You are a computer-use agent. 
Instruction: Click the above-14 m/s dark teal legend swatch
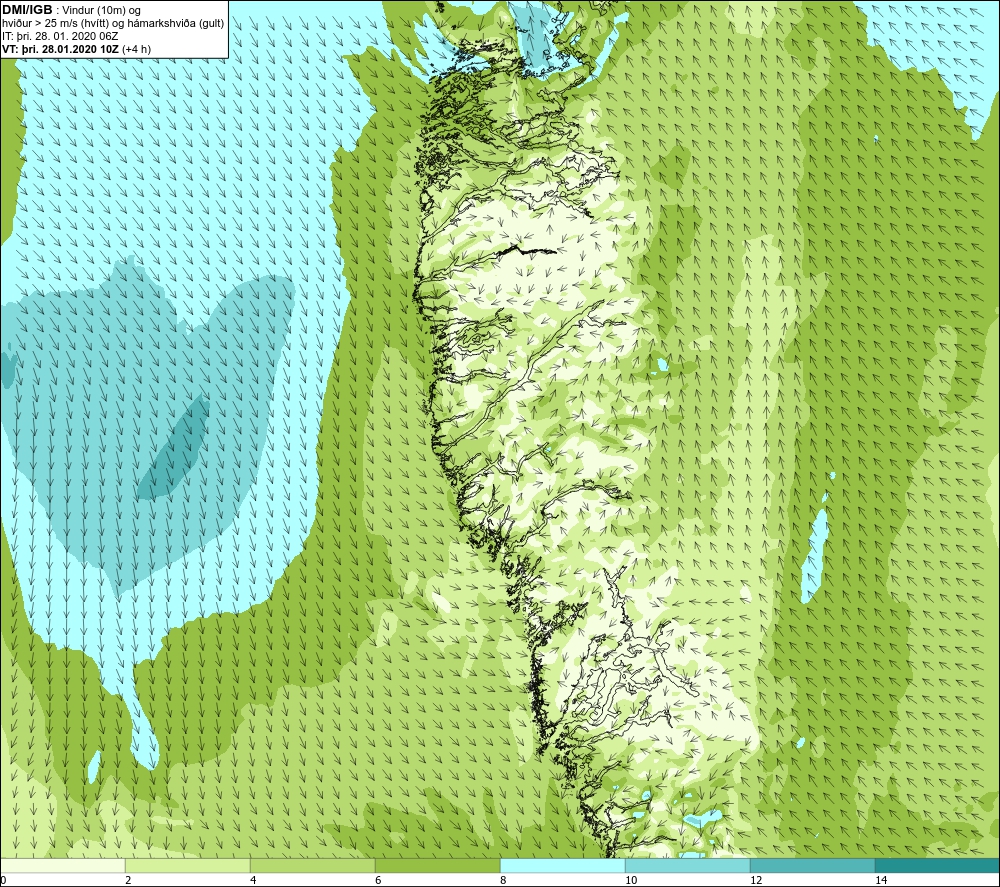click(x=937, y=865)
